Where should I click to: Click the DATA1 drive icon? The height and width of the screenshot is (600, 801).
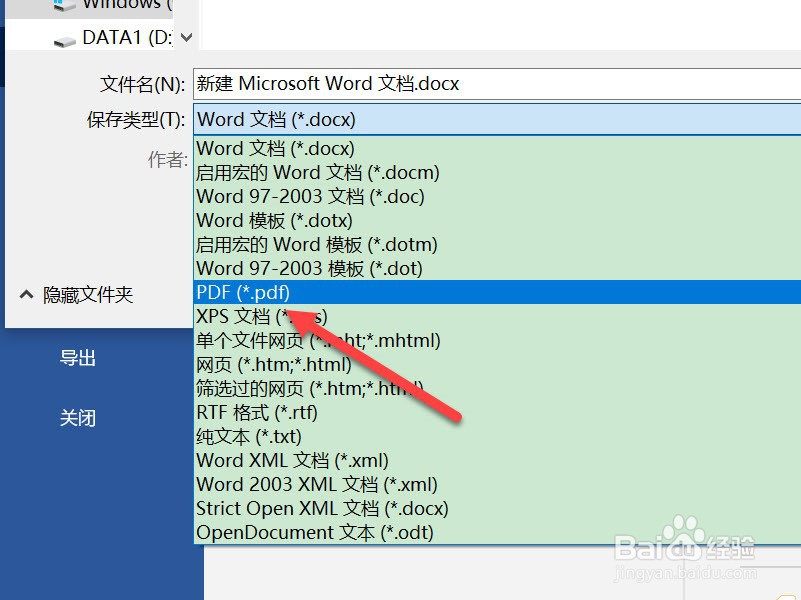click(x=65, y=41)
